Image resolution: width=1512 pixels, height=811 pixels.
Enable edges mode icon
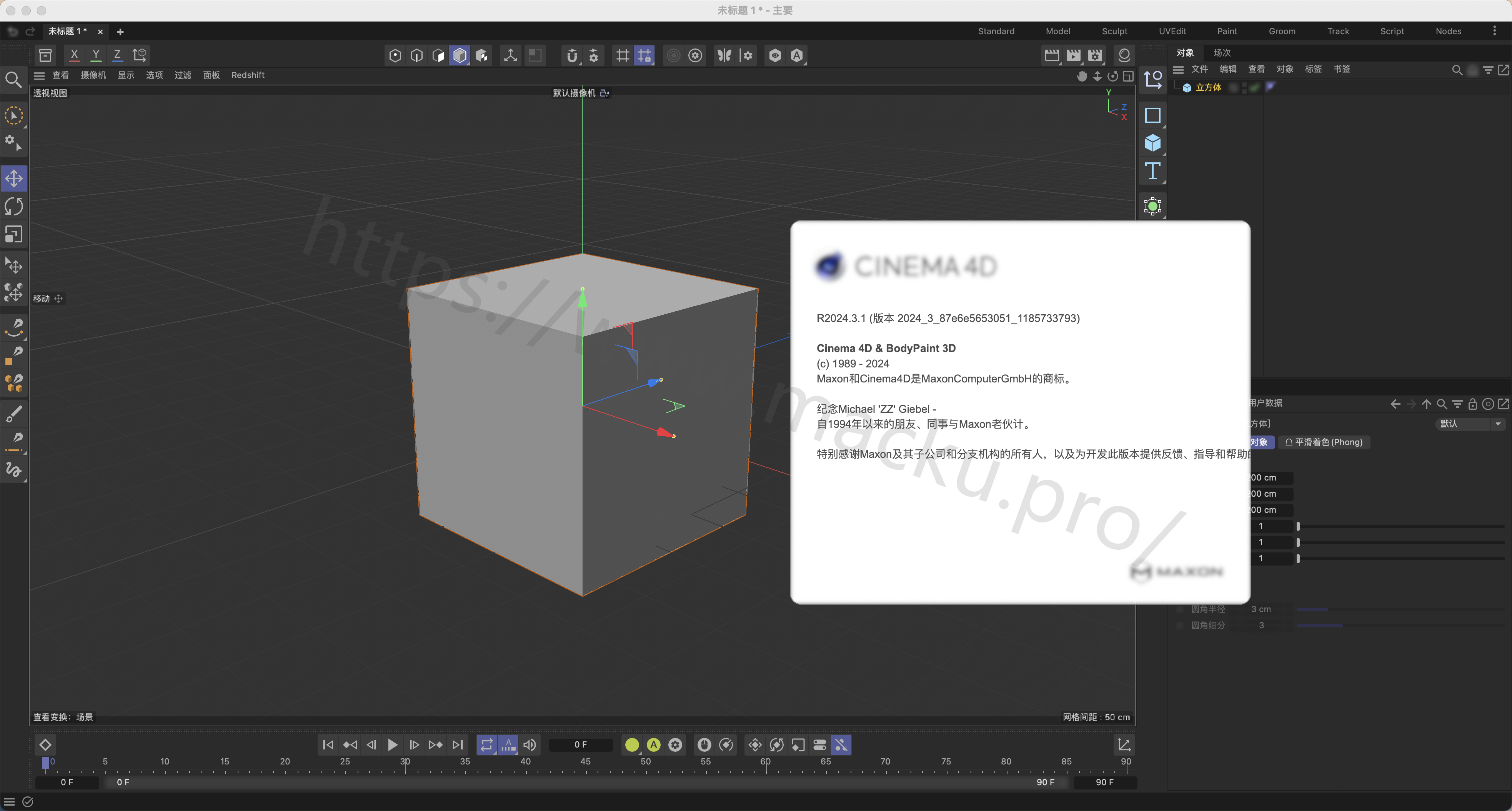(x=417, y=55)
